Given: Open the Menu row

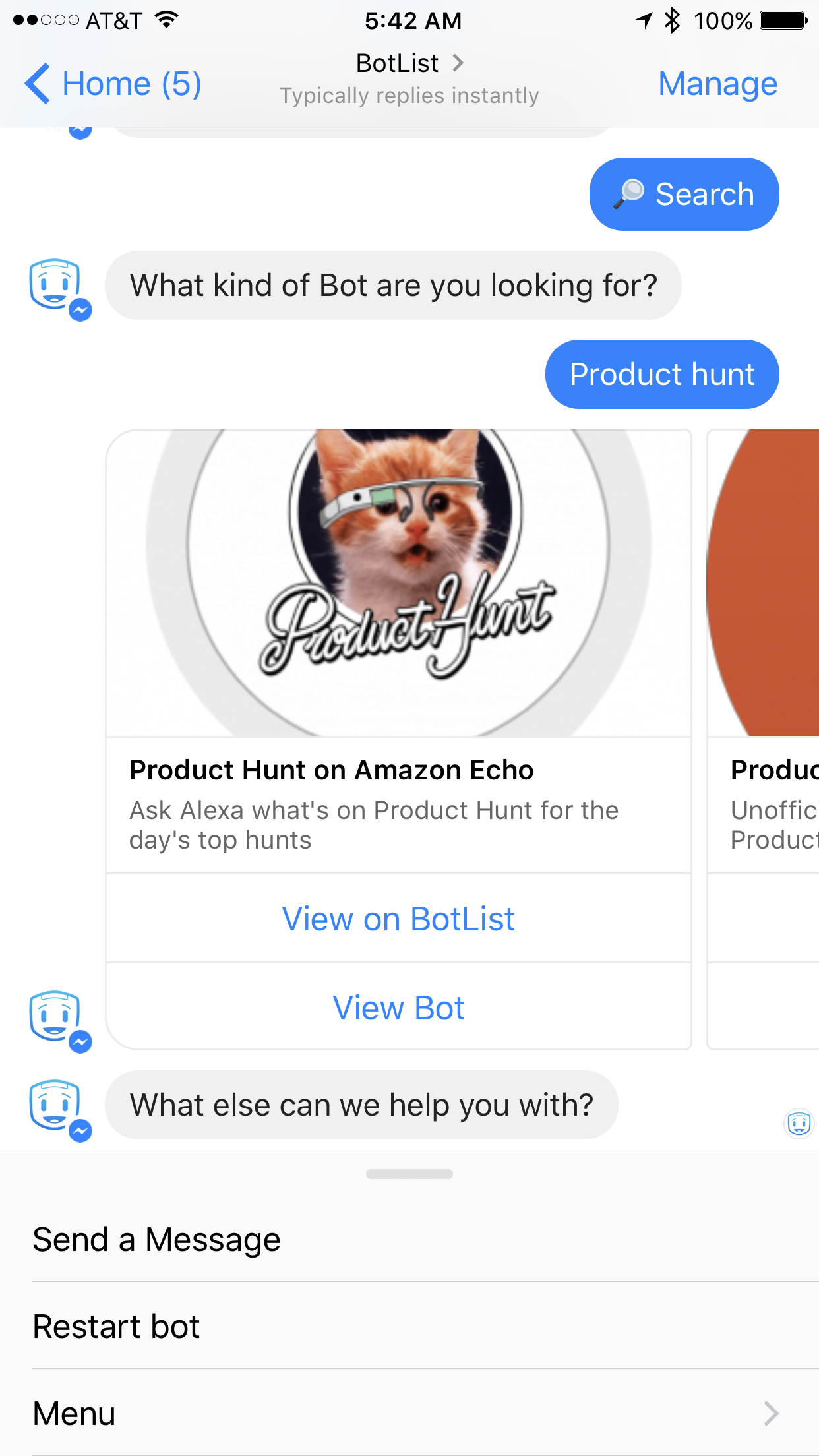Looking at the screenshot, I should 409,1413.
